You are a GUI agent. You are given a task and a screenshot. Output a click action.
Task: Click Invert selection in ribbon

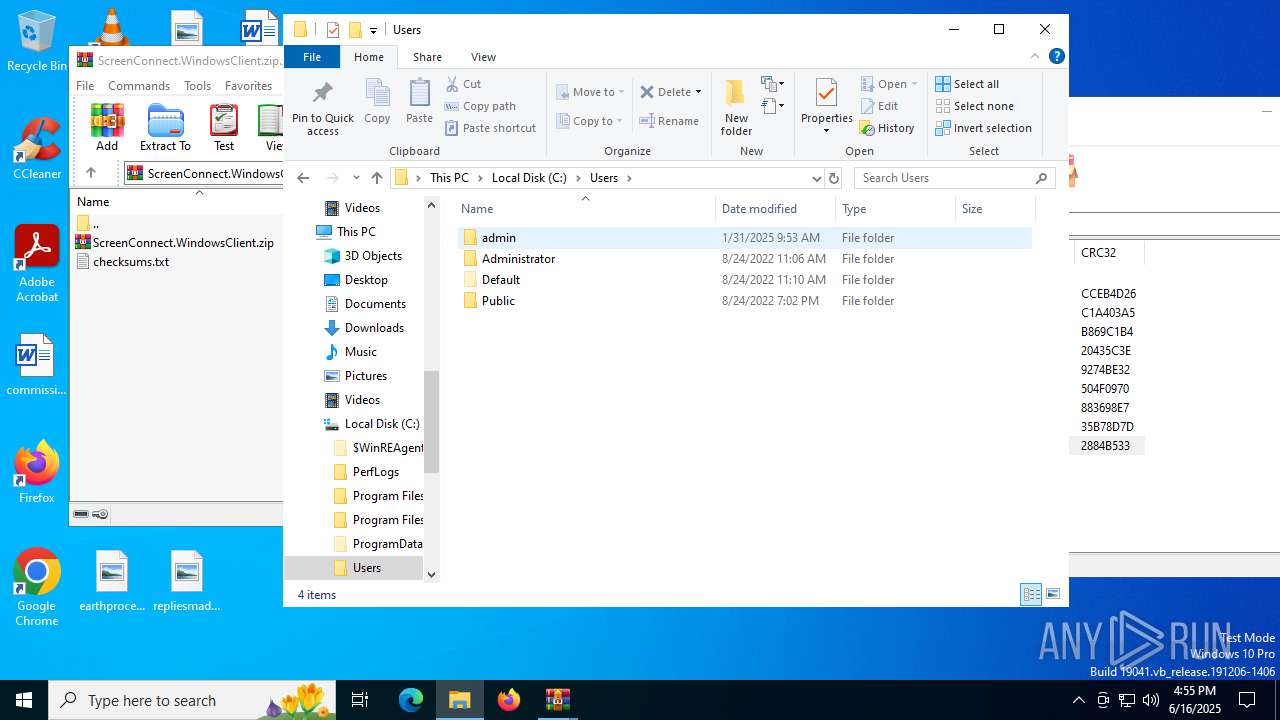[983, 128]
